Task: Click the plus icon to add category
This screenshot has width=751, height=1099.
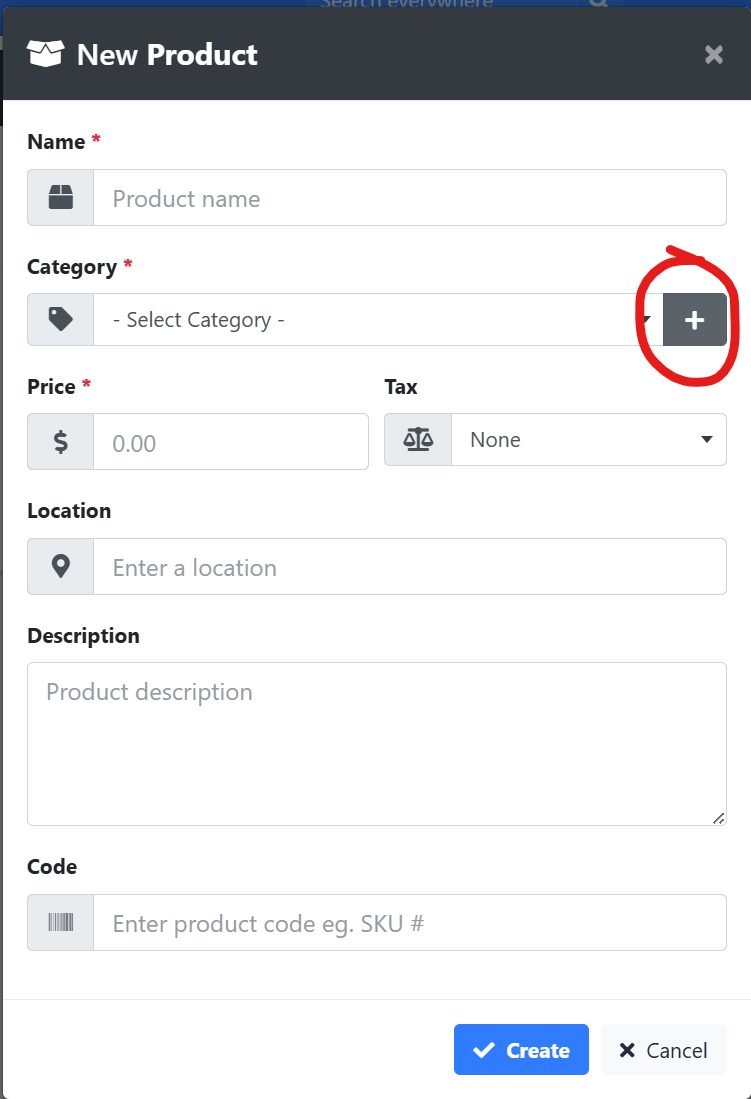Action: coord(694,320)
